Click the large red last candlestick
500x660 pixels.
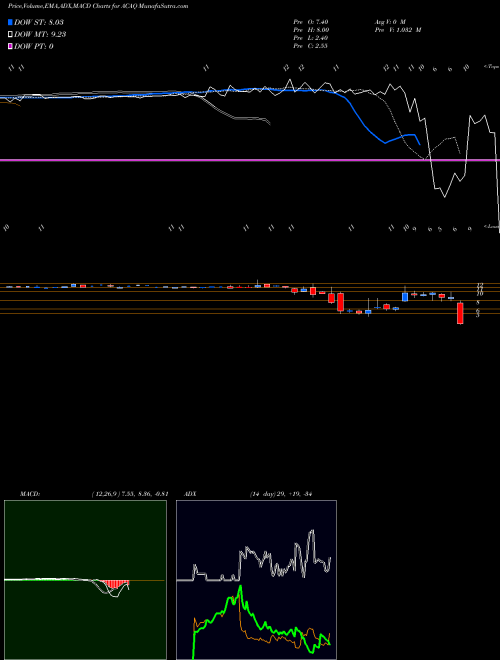click(x=460, y=313)
